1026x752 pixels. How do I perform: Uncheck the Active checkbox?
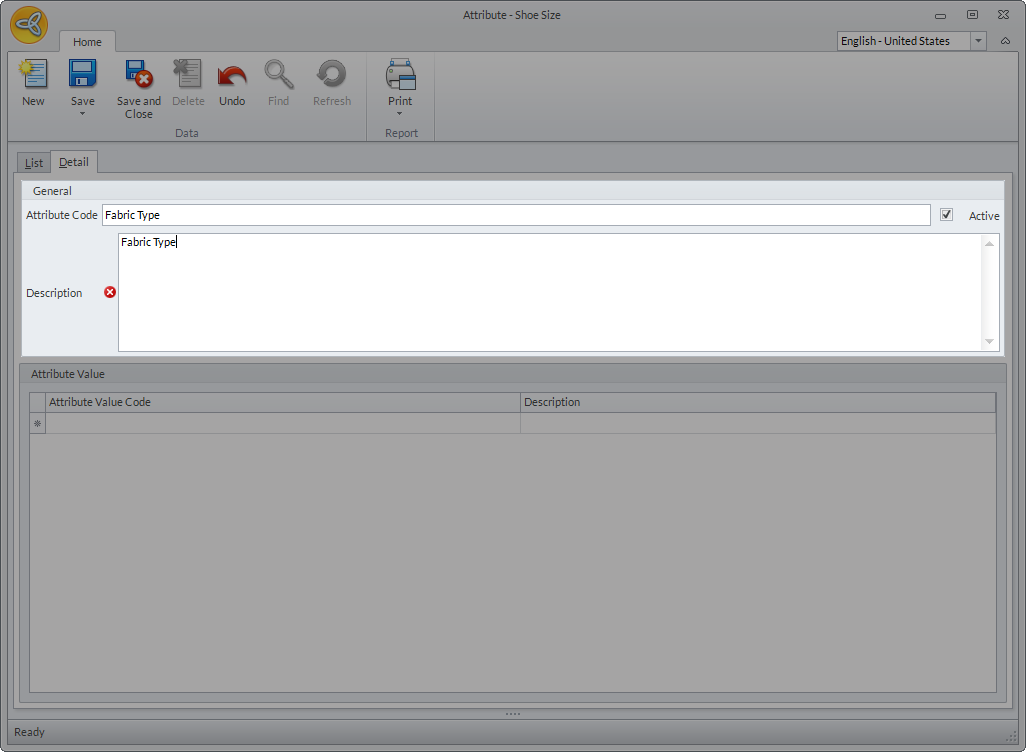946,215
